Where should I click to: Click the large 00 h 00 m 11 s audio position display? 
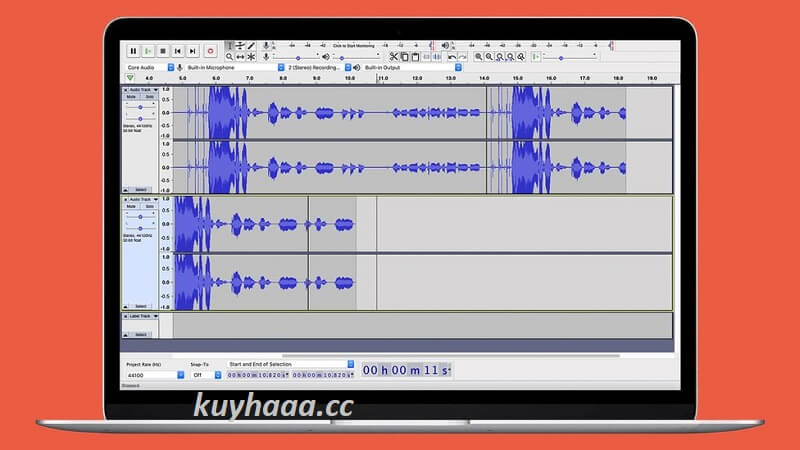[x=406, y=370]
